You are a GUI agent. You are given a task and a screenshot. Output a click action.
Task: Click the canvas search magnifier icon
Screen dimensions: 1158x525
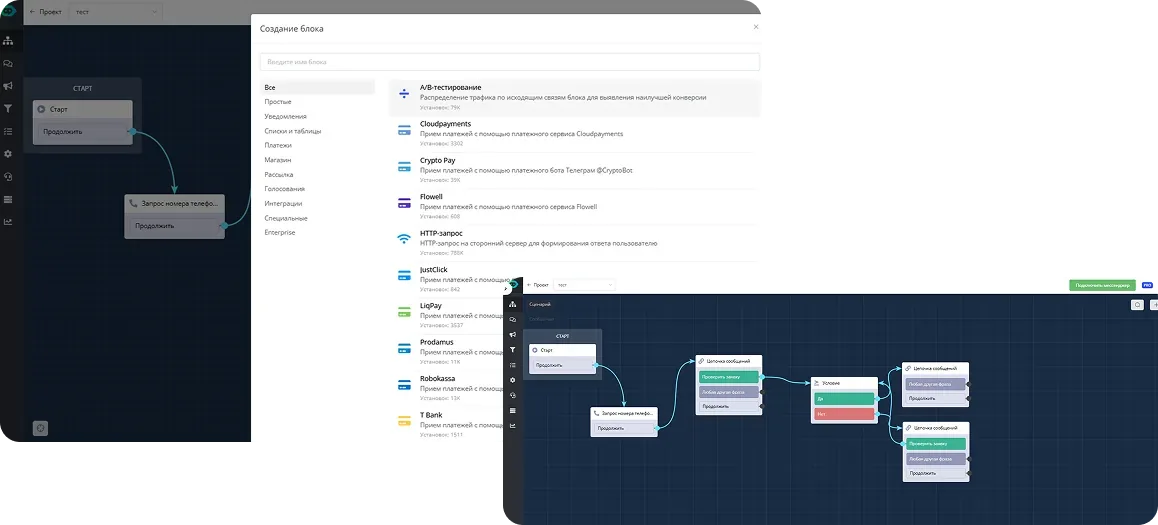tap(1138, 304)
